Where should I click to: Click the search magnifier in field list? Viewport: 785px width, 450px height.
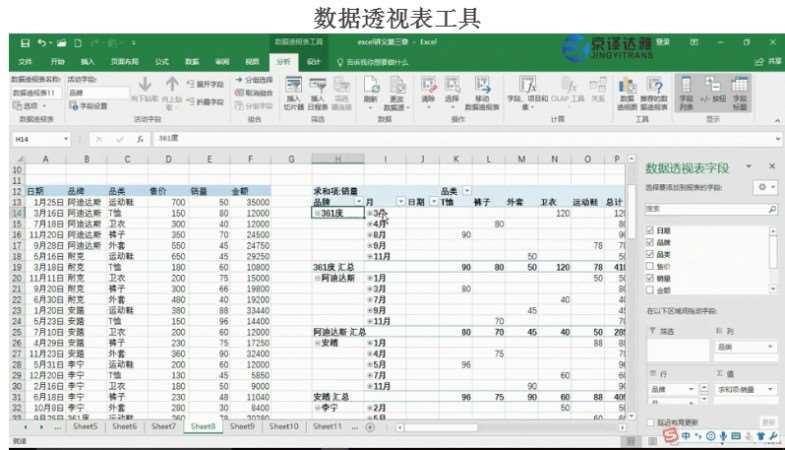pos(772,209)
